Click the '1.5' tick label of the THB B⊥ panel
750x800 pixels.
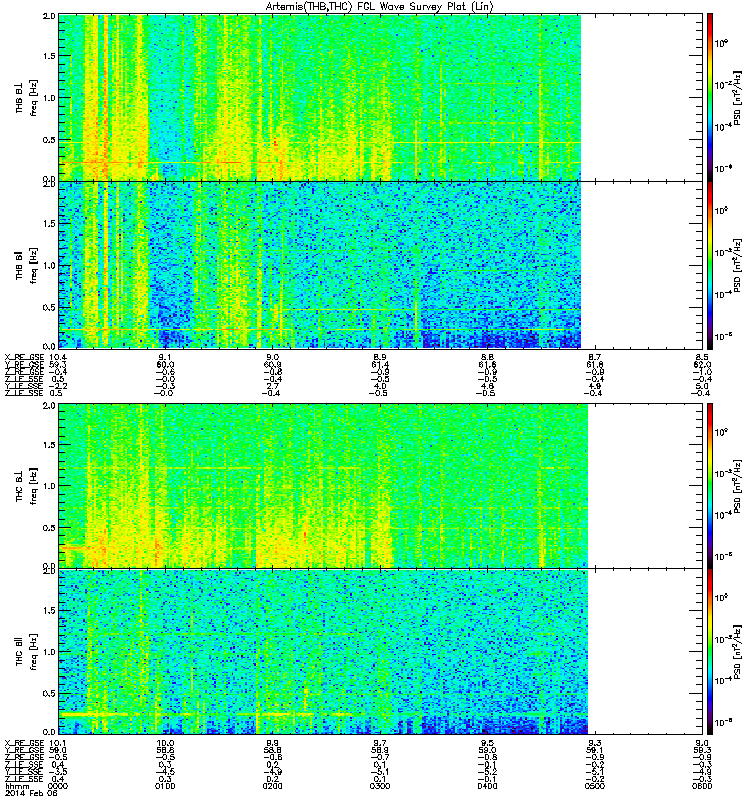[x=49, y=56]
